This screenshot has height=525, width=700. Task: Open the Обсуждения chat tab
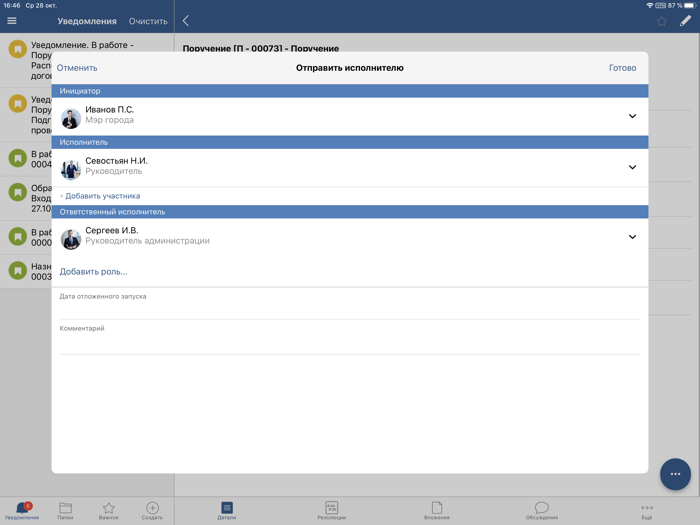542,511
